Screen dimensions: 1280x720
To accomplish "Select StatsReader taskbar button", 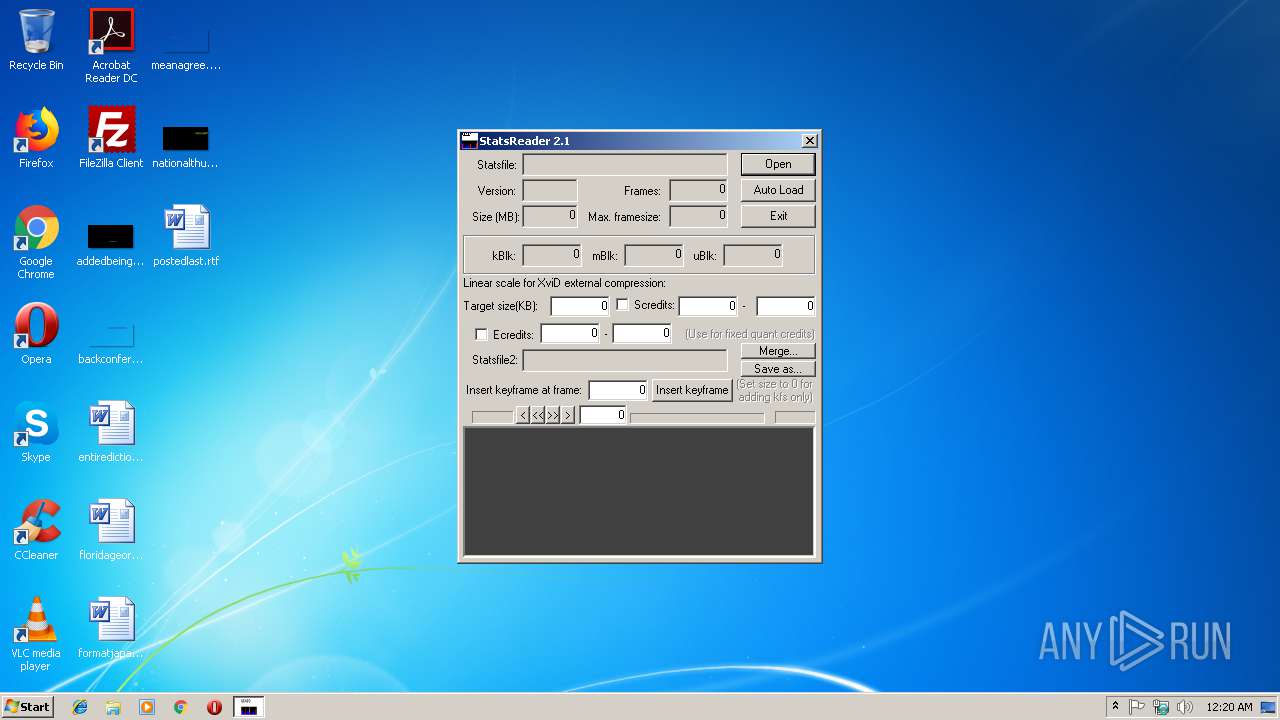I will (249, 707).
